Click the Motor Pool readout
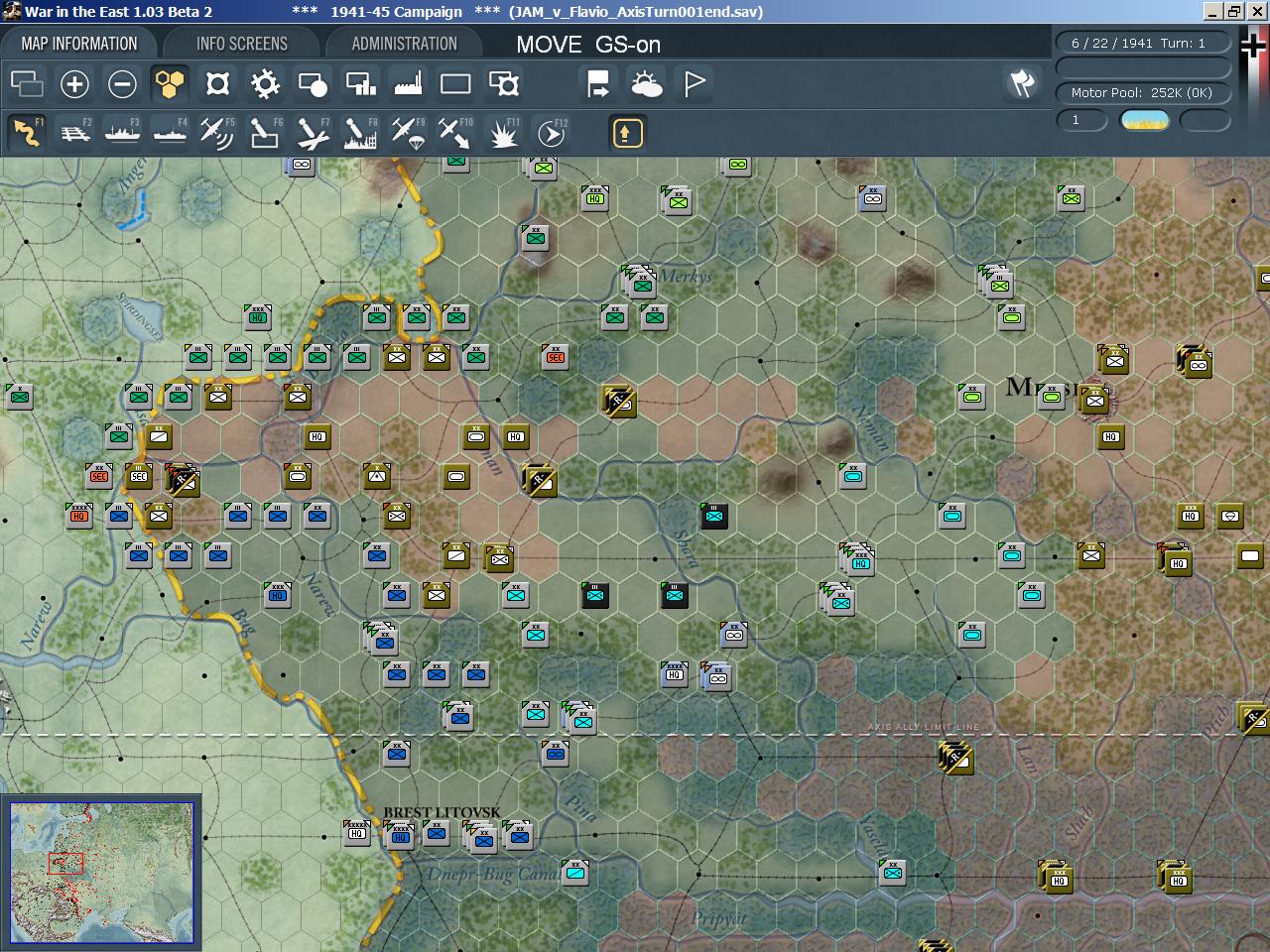This screenshot has width=1270, height=952. [1142, 92]
